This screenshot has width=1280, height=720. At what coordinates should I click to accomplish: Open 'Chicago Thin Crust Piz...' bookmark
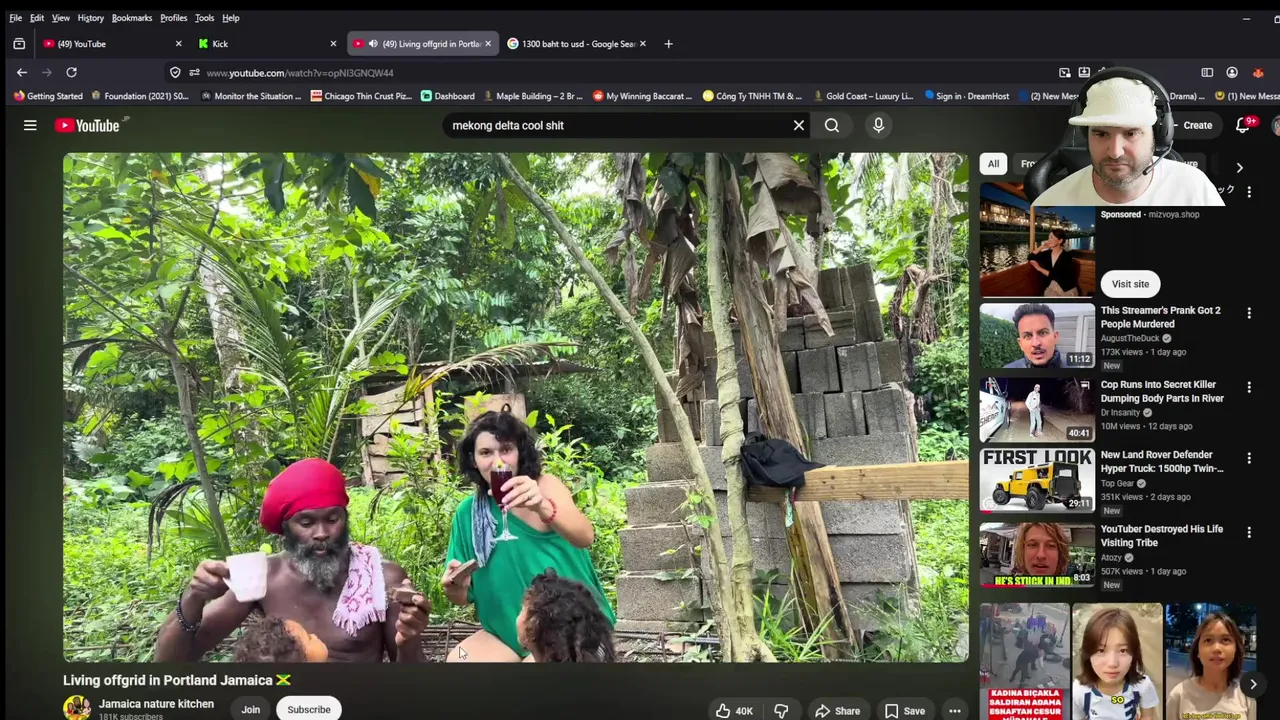(x=361, y=96)
